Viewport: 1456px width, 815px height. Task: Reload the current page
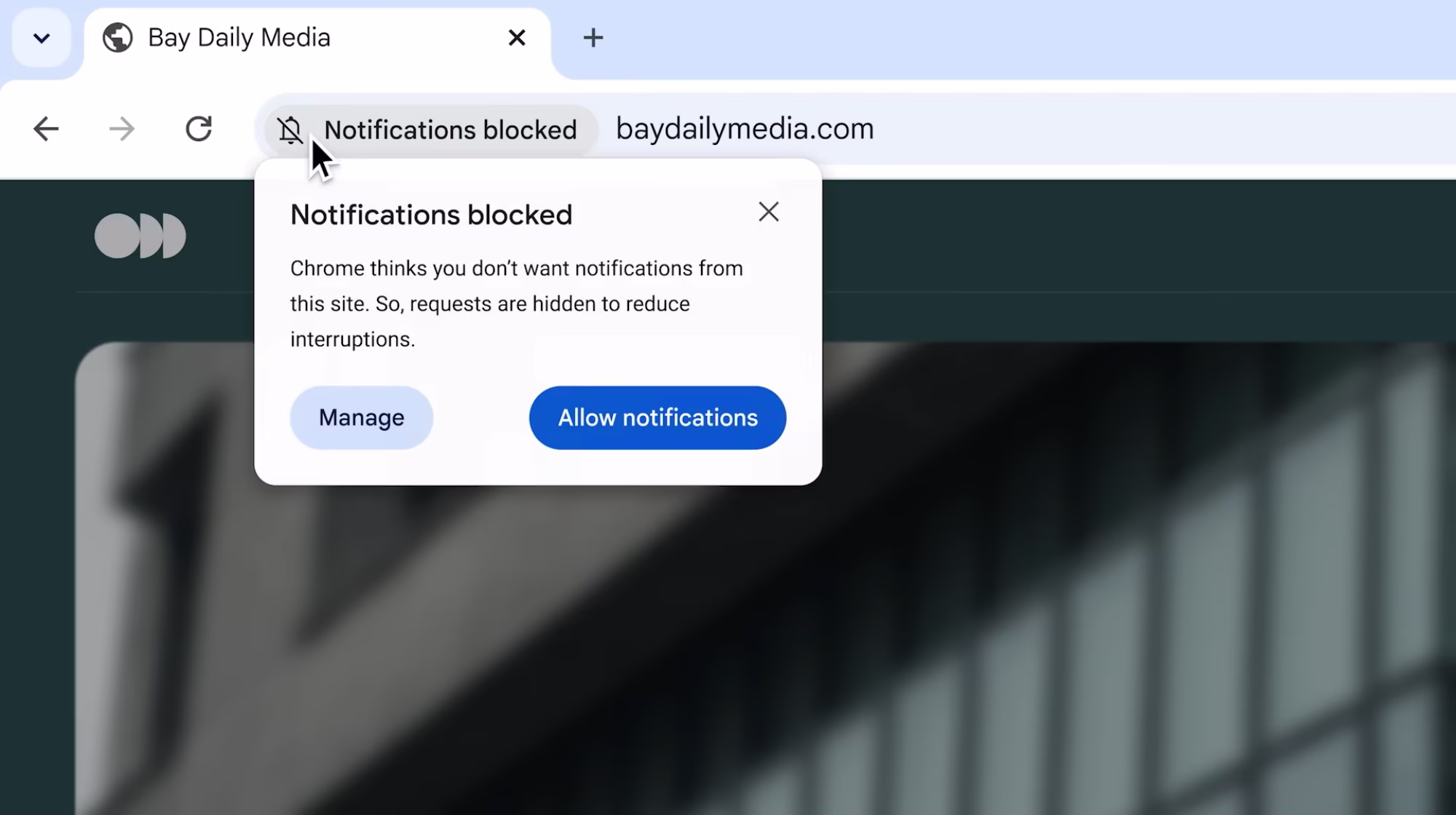[198, 130]
